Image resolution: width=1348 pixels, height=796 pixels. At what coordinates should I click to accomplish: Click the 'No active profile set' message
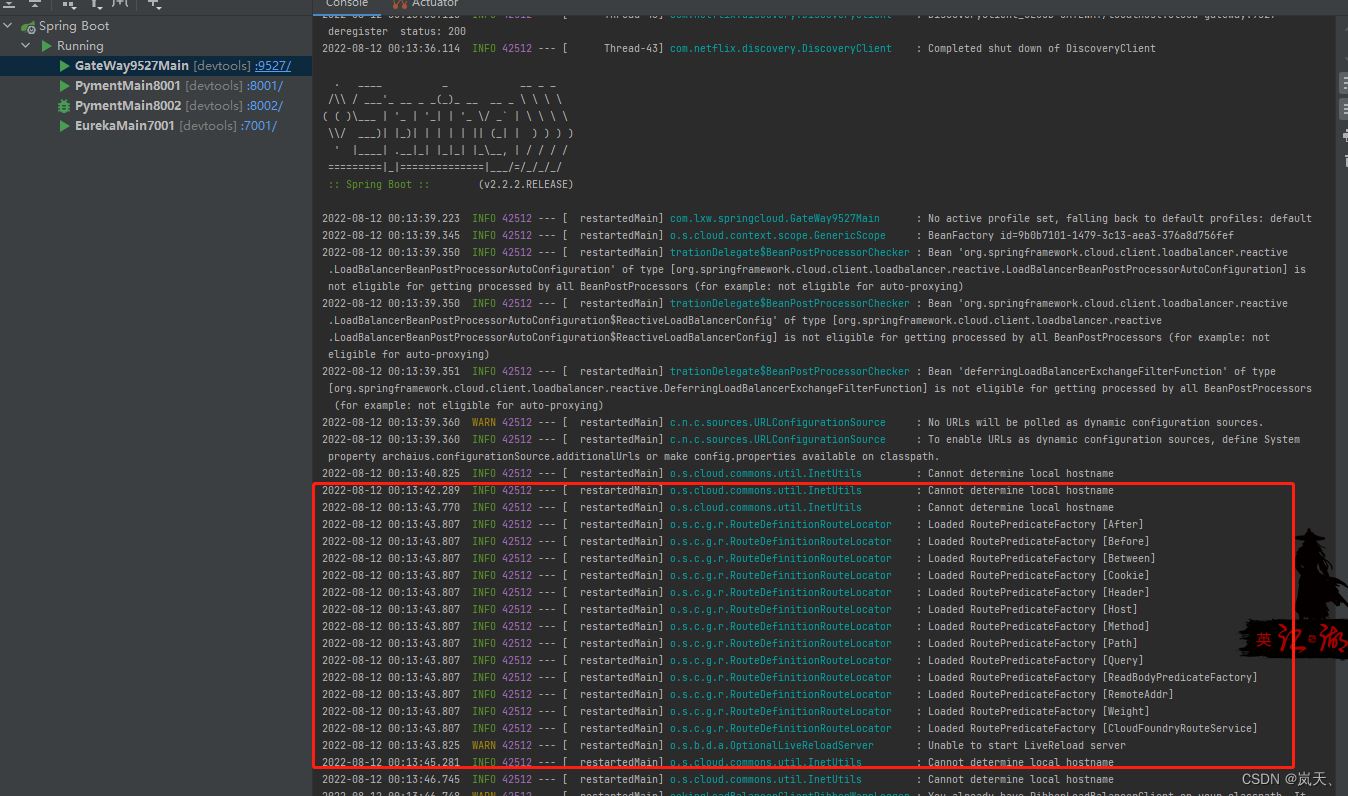[1120, 218]
